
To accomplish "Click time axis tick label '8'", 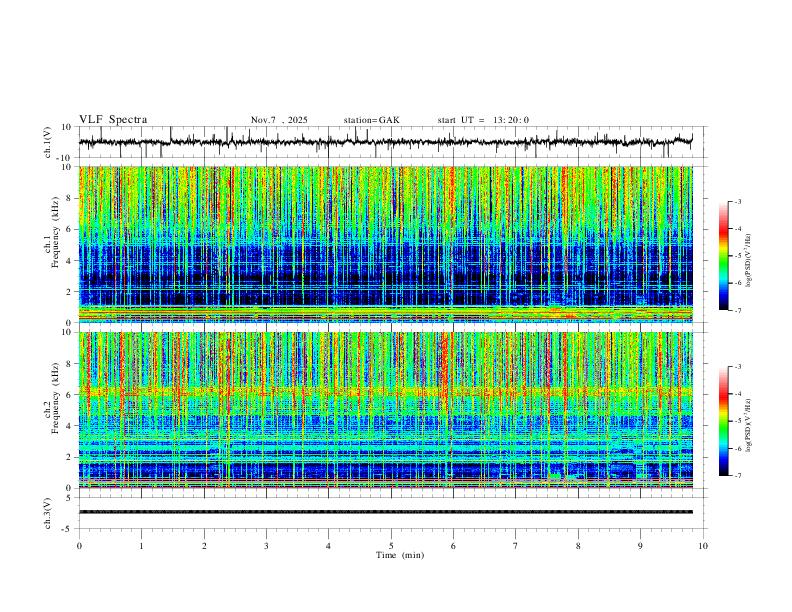I will (578, 546).
